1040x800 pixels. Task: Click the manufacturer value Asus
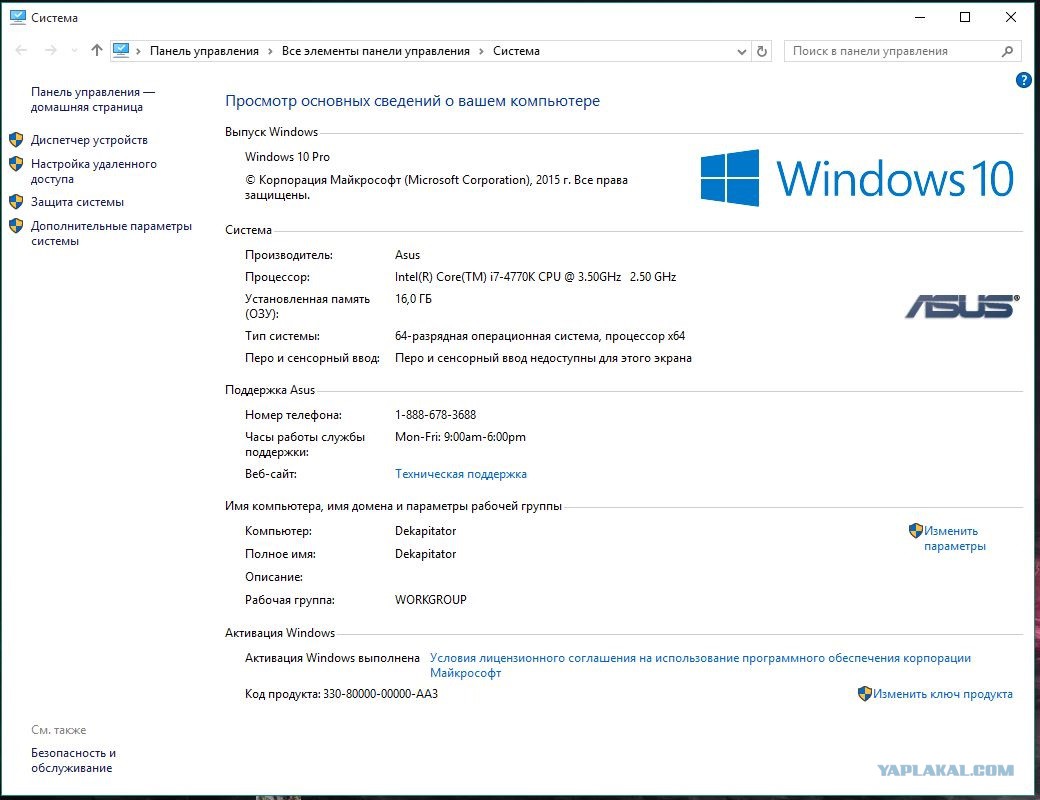click(x=407, y=255)
